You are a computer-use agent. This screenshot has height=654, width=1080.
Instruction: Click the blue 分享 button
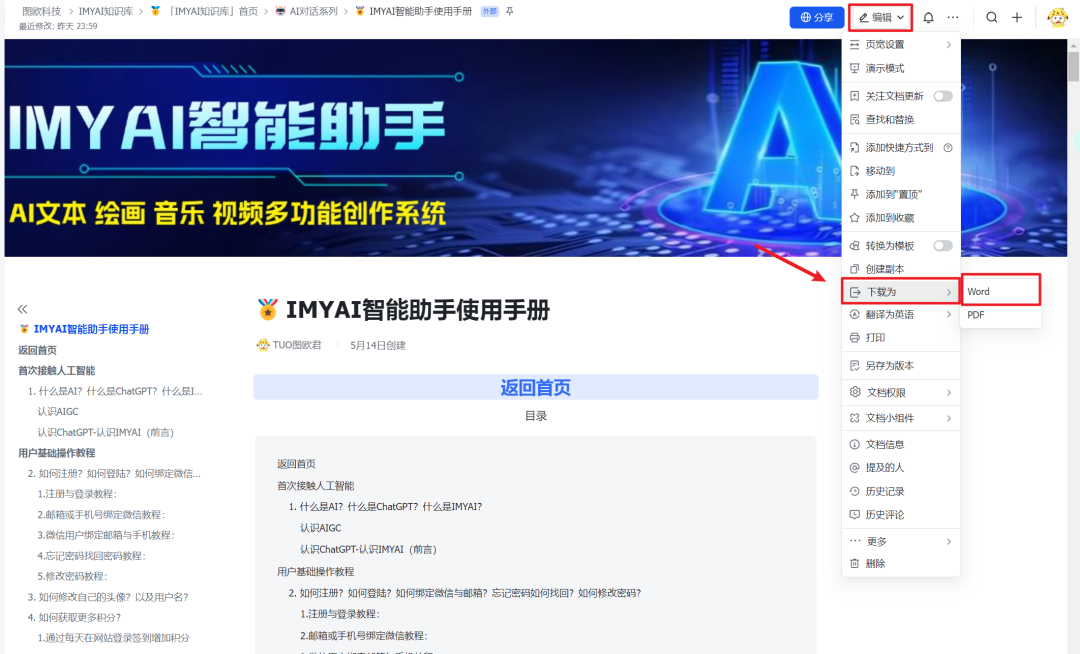pyautogui.click(x=817, y=18)
